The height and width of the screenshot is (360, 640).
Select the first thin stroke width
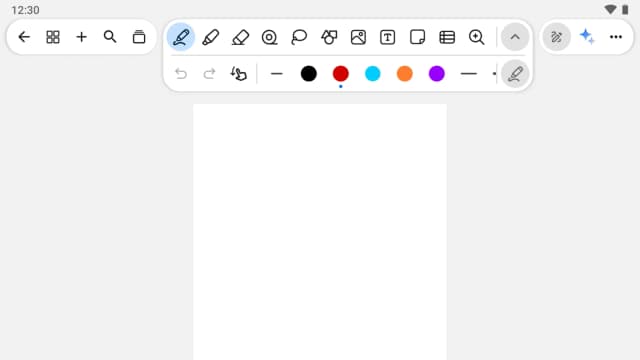pos(277,74)
